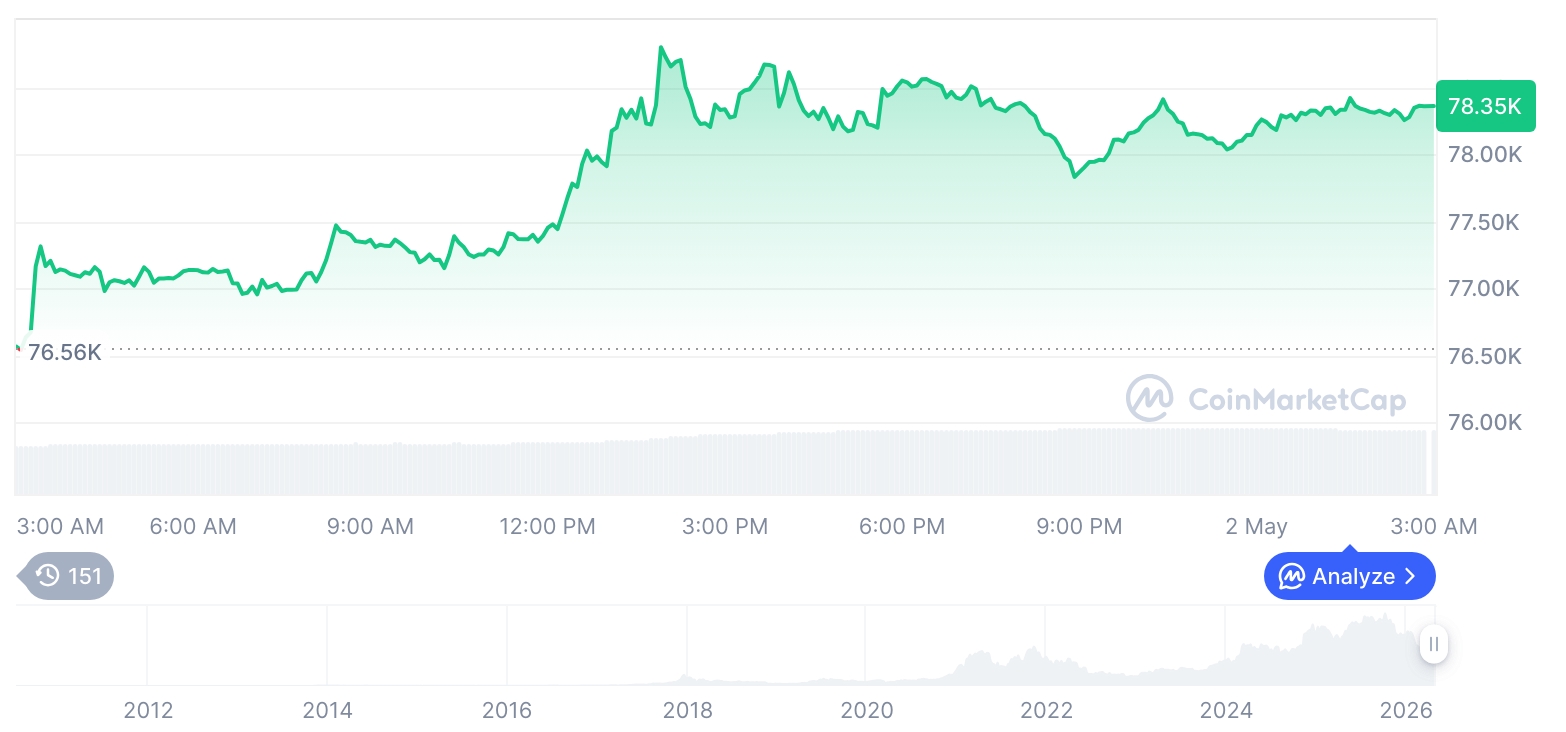Click the 78.00K price axis label

[1485, 155]
